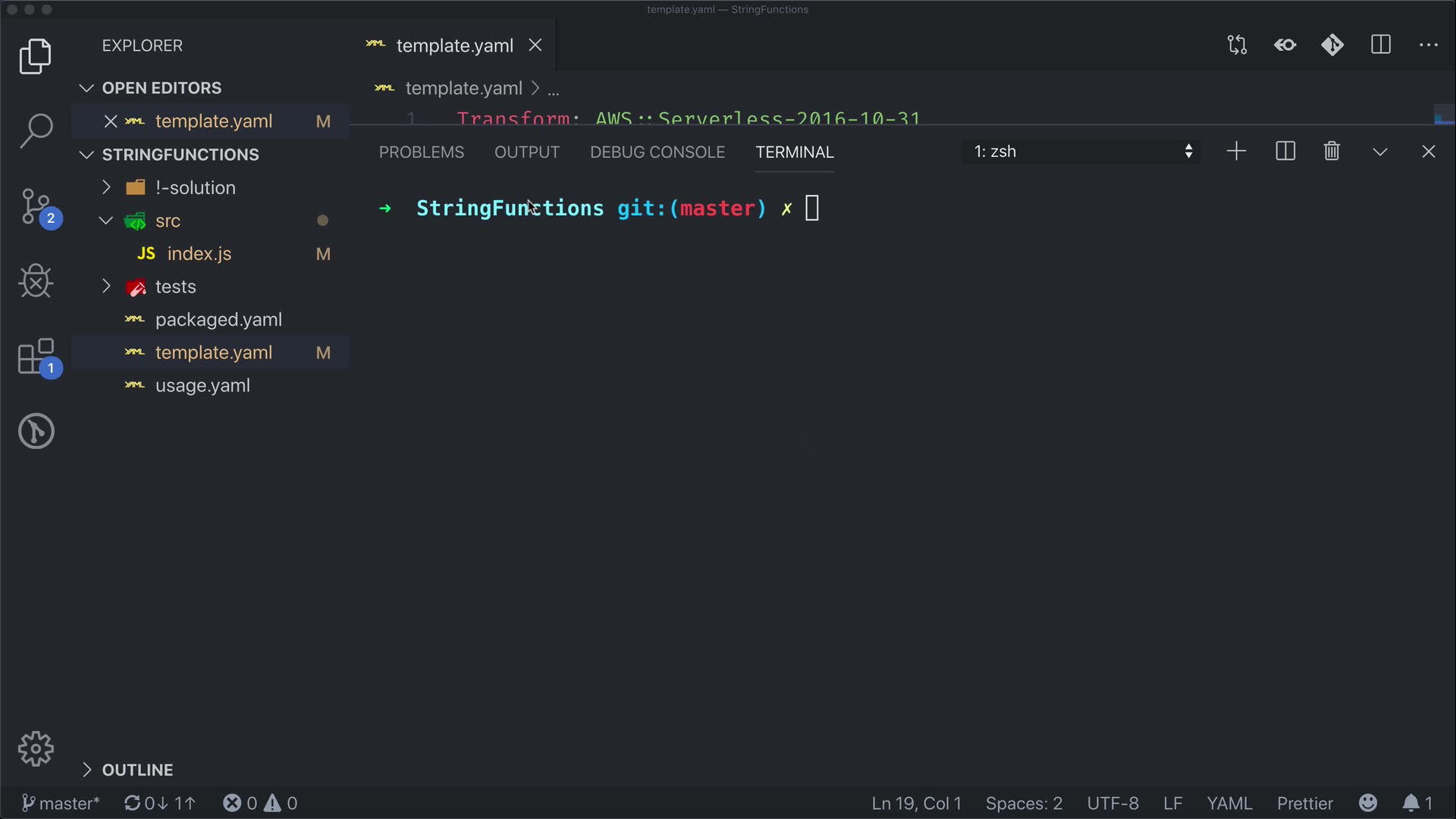1456x819 pixels.
Task: Expand the !-solution folder
Action: [x=195, y=188]
